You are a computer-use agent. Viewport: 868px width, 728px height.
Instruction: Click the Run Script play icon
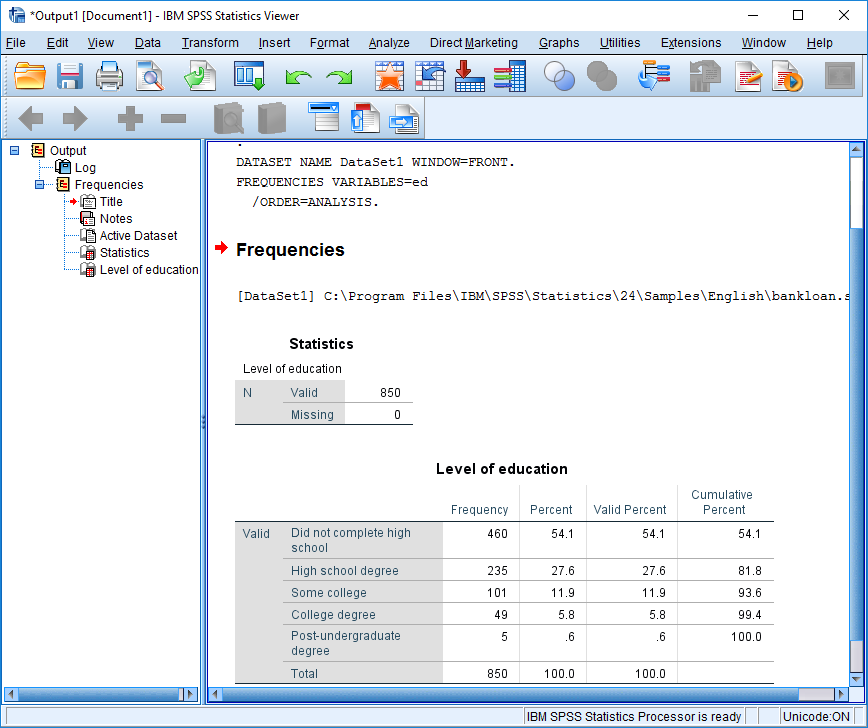point(787,76)
